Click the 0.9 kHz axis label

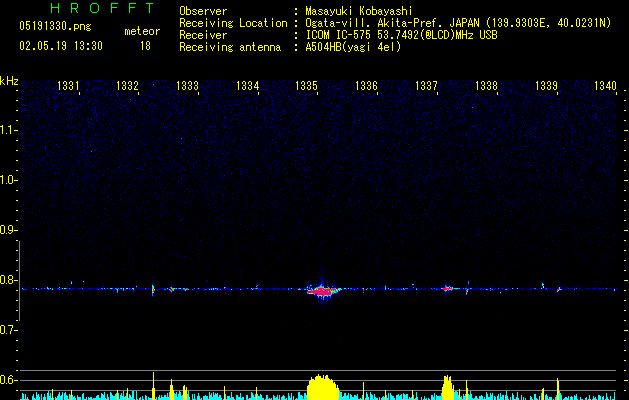pos(8,230)
